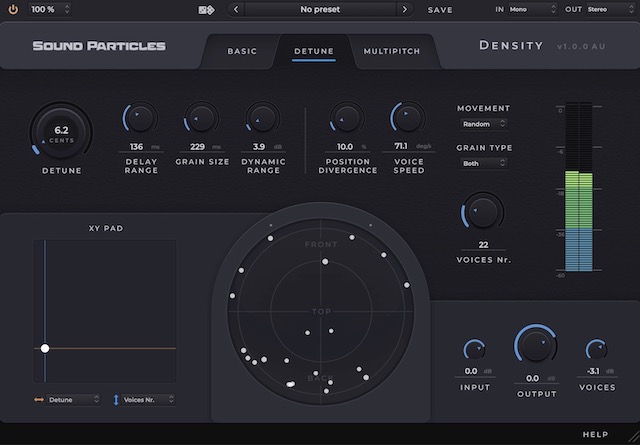This screenshot has height=445, width=640.
Task: Click the Detune knob
Action: tap(61, 133)
